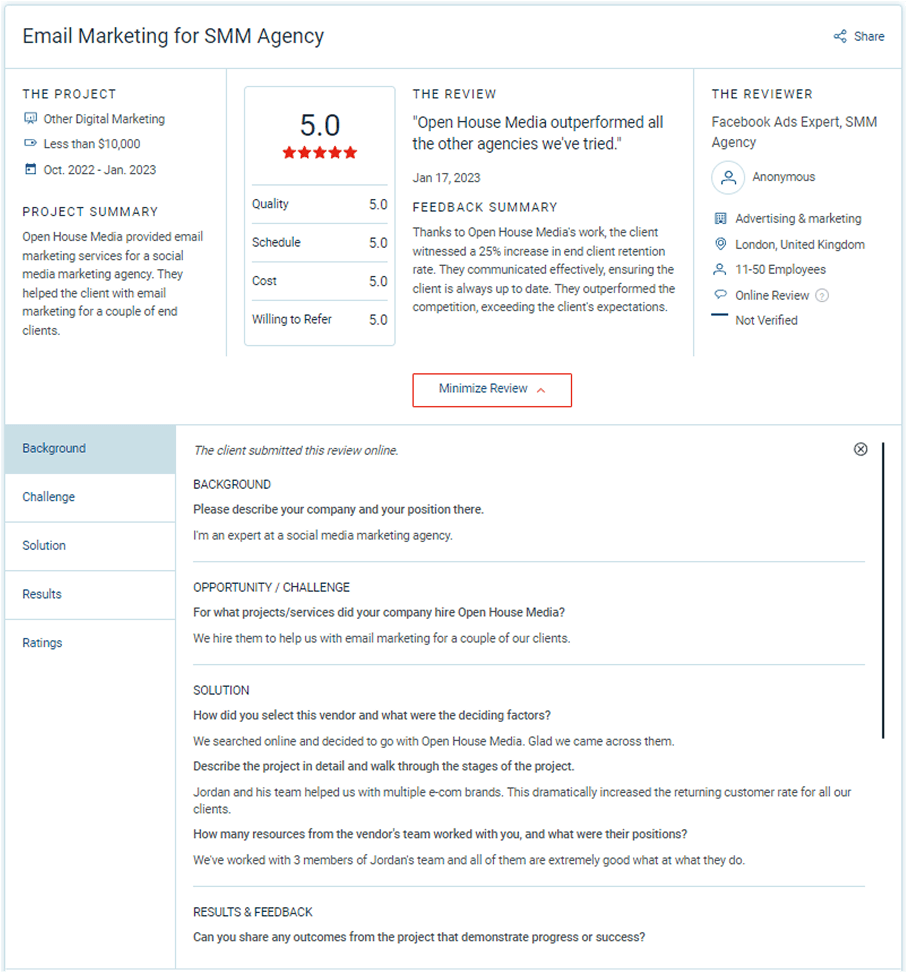Click the employees icon beside 11-50 Employees
This screenshot has height=972, width=906.
click(x=720, y=270)
